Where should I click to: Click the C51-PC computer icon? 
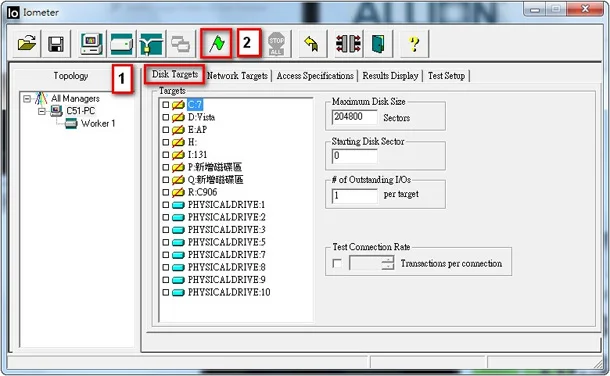[x=56, y=111]
